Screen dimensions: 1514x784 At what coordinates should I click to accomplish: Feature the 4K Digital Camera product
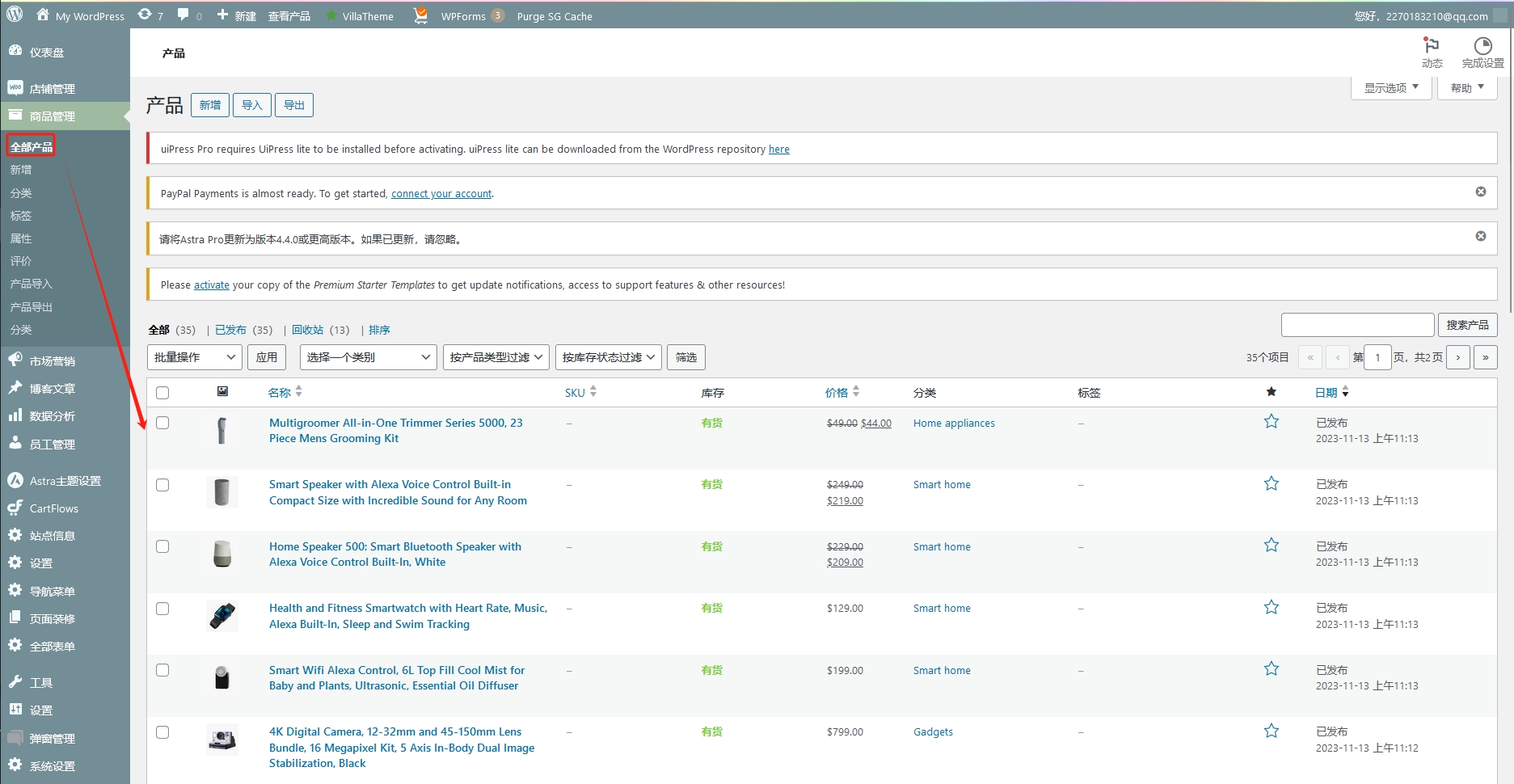click(1272, 731)
